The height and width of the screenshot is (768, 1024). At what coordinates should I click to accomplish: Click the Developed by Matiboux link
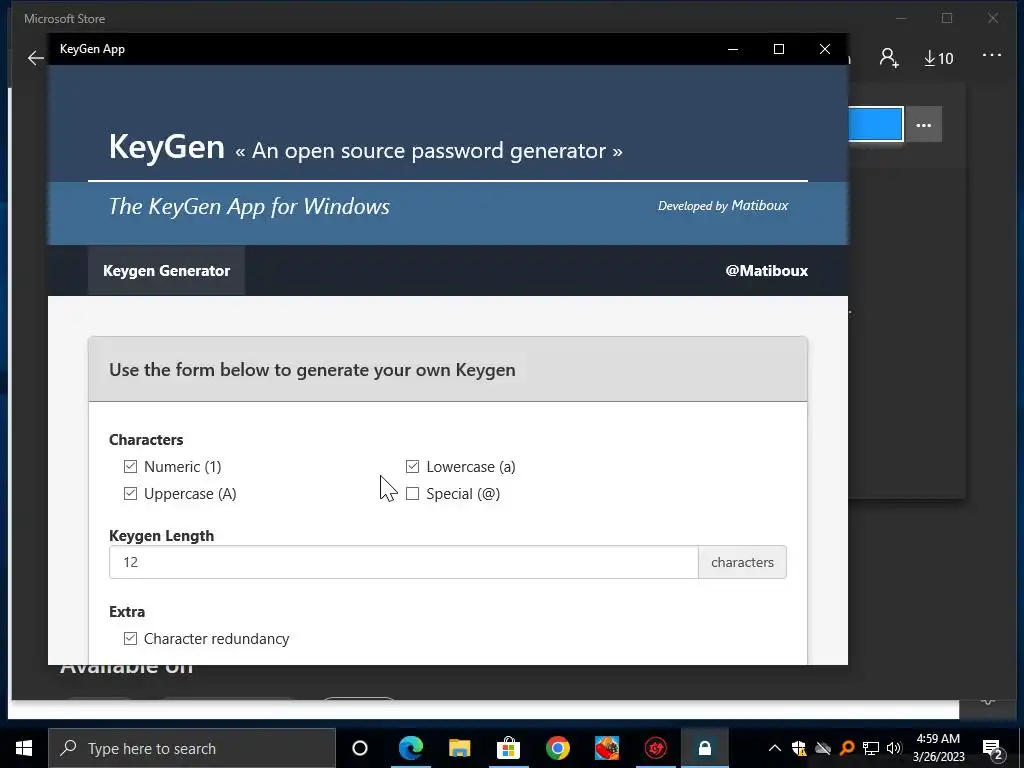point(723,206)
